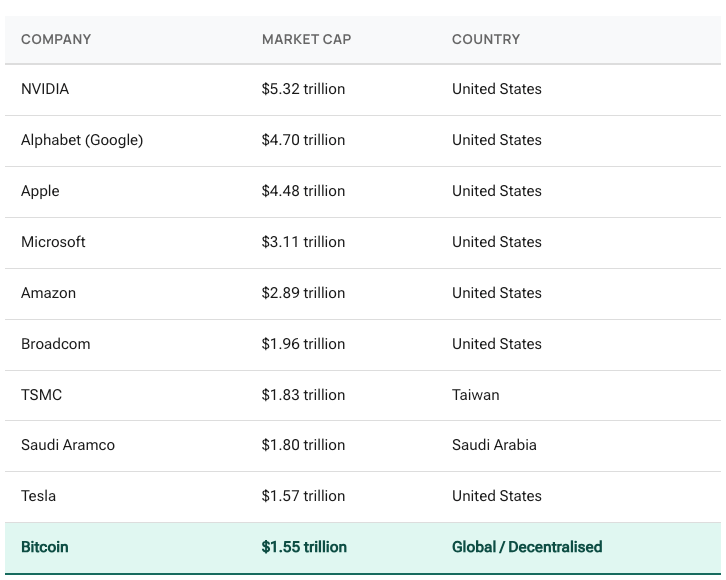The height and width of the screenshot is (580, 726).
Task: Select the $1.57 trillion value
Action: point(303,496)
